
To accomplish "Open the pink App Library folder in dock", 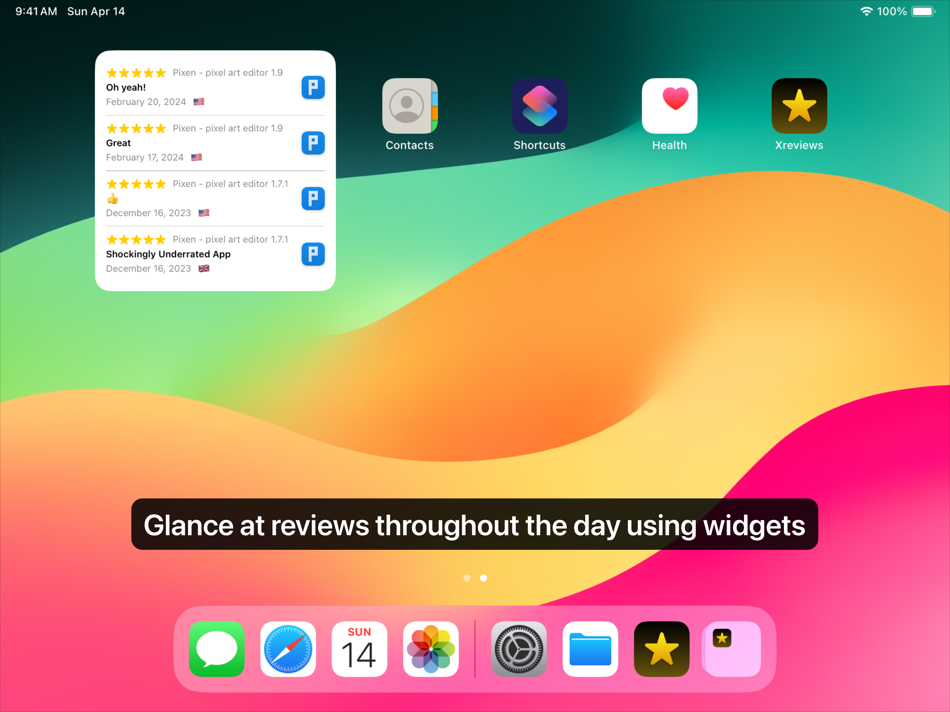I will click(731, 649).
